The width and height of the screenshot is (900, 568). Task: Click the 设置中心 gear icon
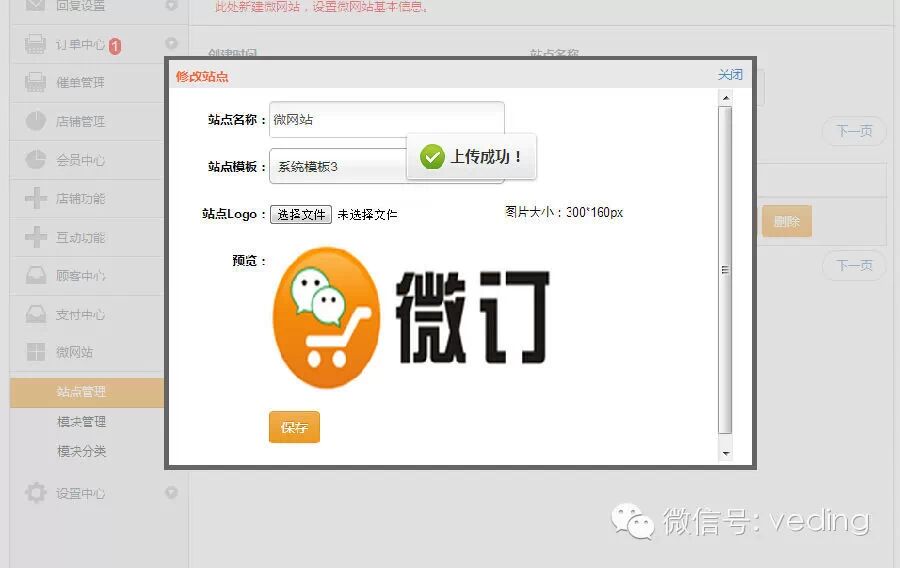coord(36,493)
